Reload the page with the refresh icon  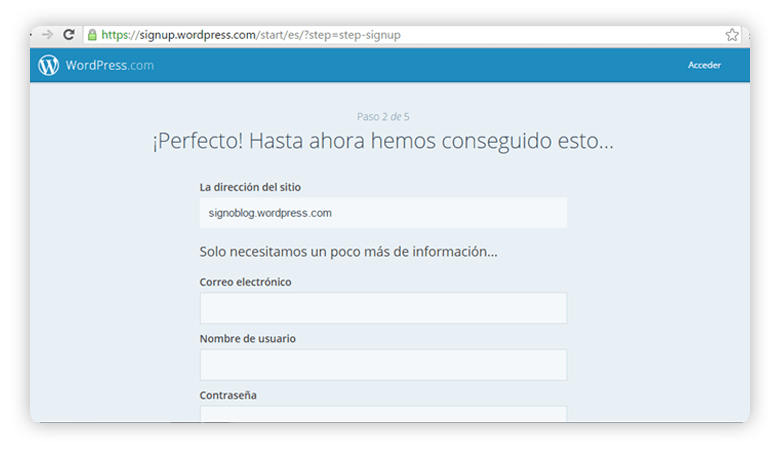tap(69, 35)
